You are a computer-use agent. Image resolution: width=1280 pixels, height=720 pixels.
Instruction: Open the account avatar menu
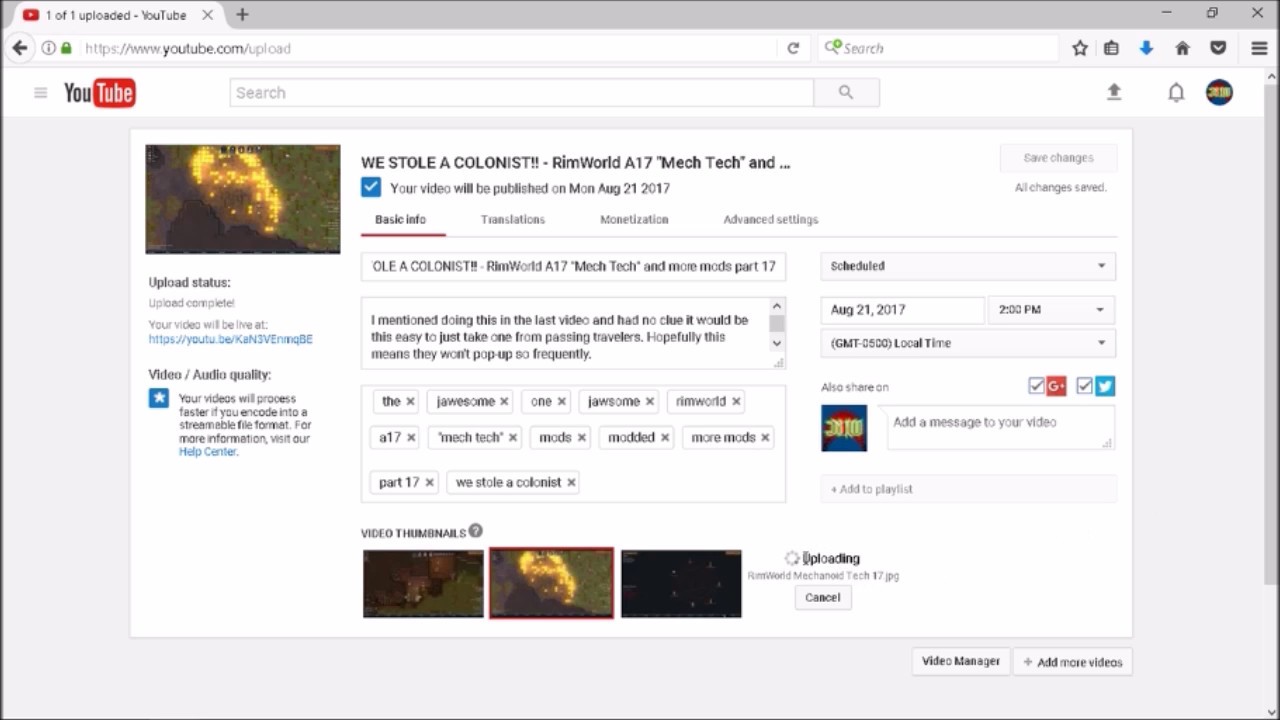pos(1219,93)
